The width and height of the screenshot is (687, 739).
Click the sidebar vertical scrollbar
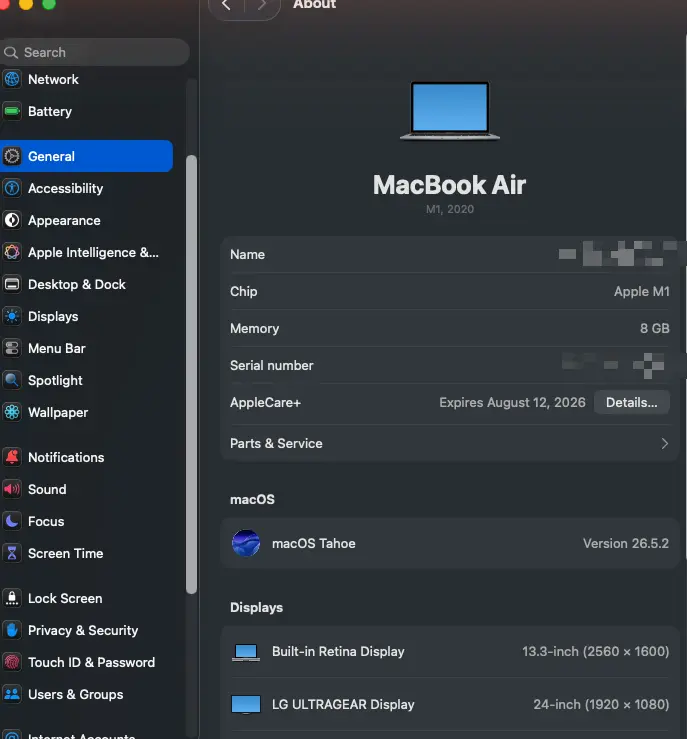pos(191,375)
